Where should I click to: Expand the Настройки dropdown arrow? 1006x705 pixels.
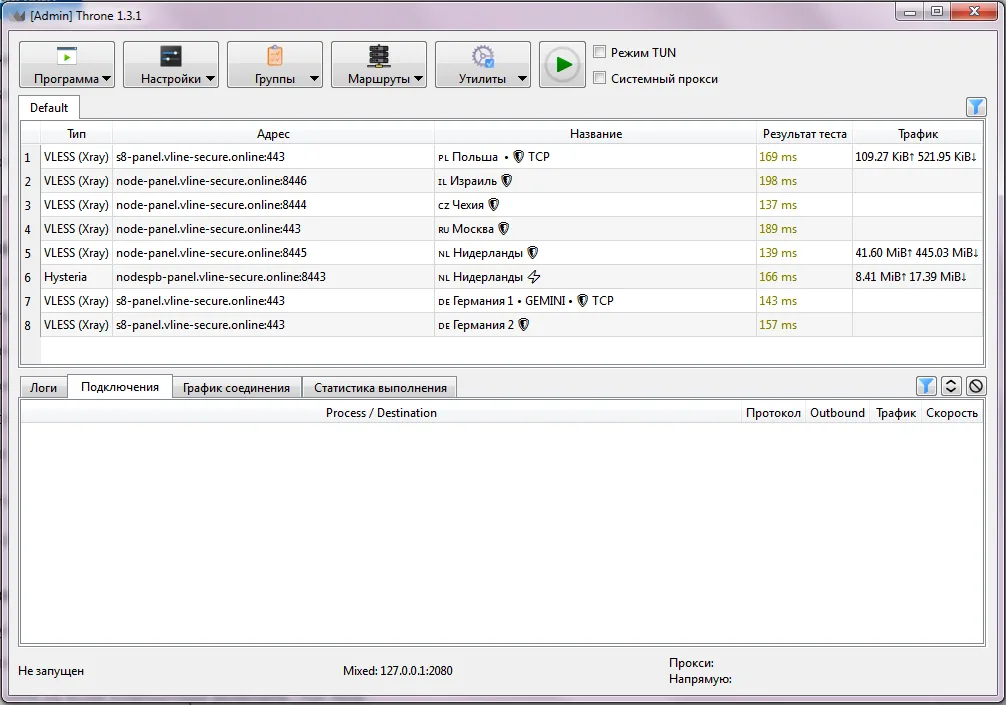(210, 79)
